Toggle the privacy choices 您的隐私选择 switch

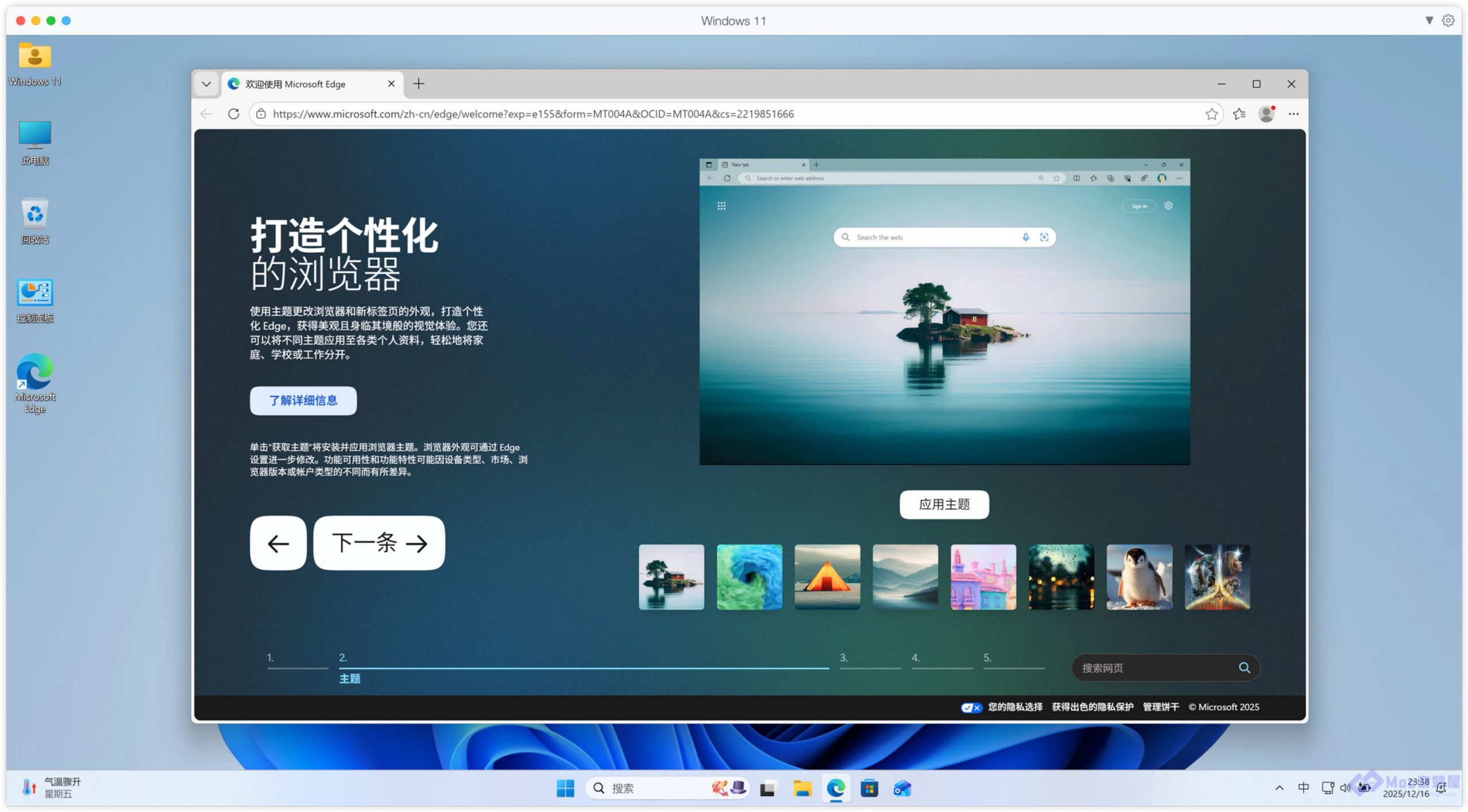coord(971,707)
